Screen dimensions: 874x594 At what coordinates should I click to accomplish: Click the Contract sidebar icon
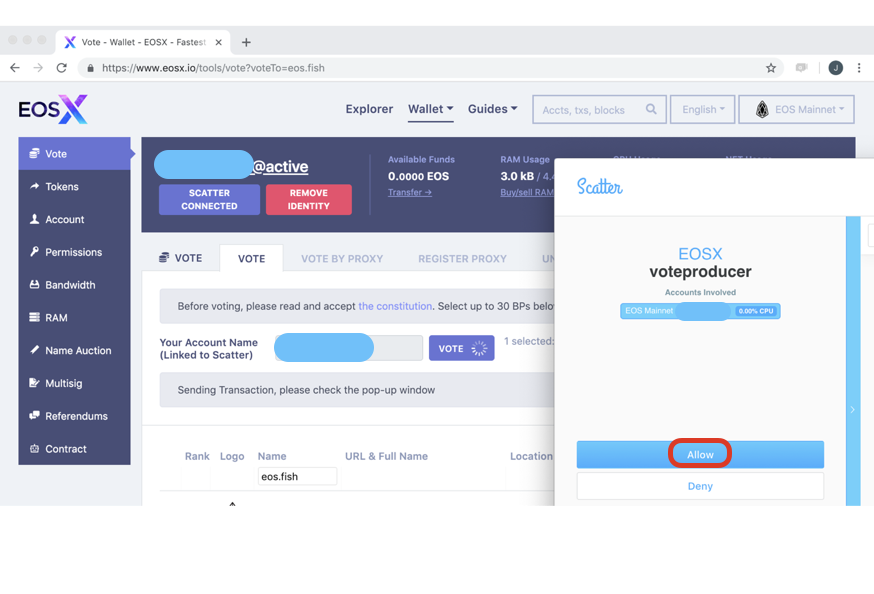(35, 448)
